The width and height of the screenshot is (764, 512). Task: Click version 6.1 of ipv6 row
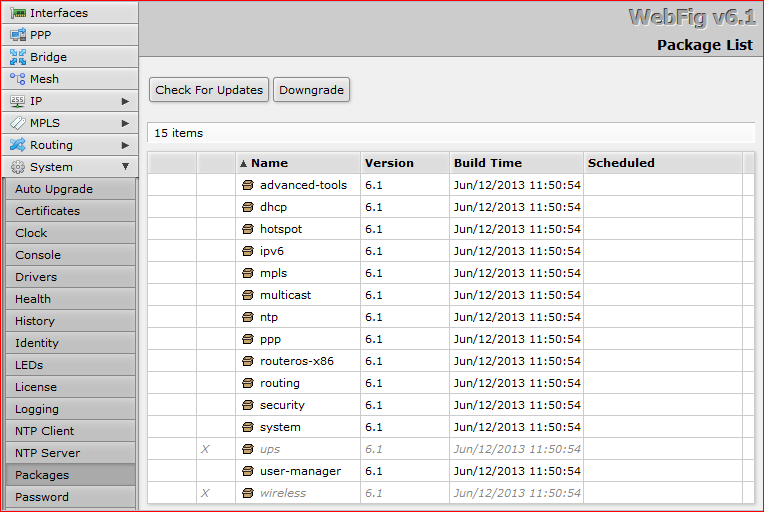pyautogui.click(x=374, y=251)
